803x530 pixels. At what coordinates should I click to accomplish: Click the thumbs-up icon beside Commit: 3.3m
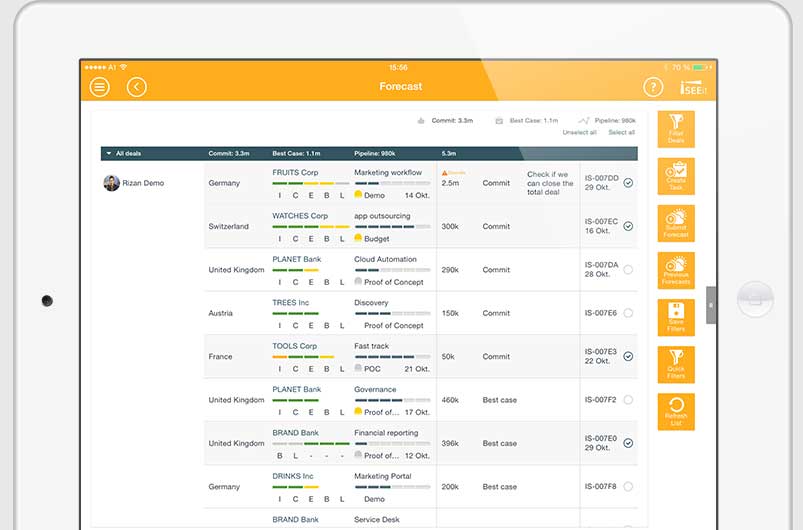coord(421,121)
